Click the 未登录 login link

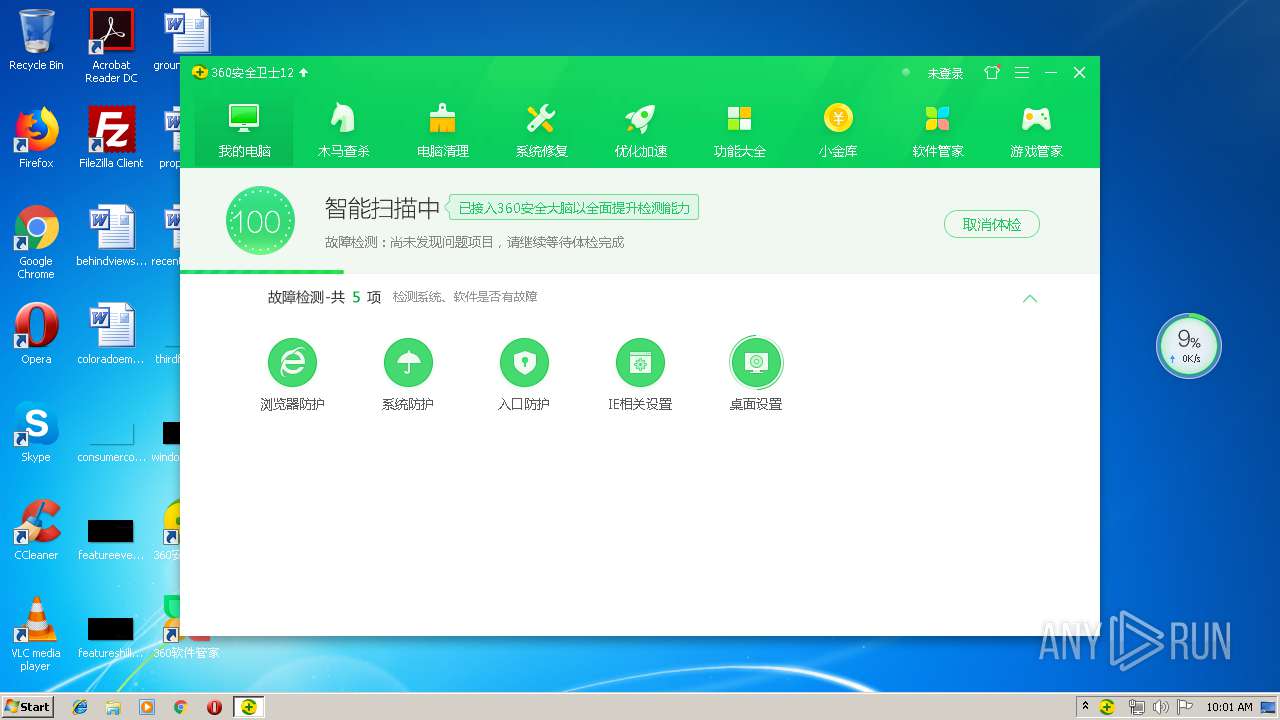click(945, 73)
